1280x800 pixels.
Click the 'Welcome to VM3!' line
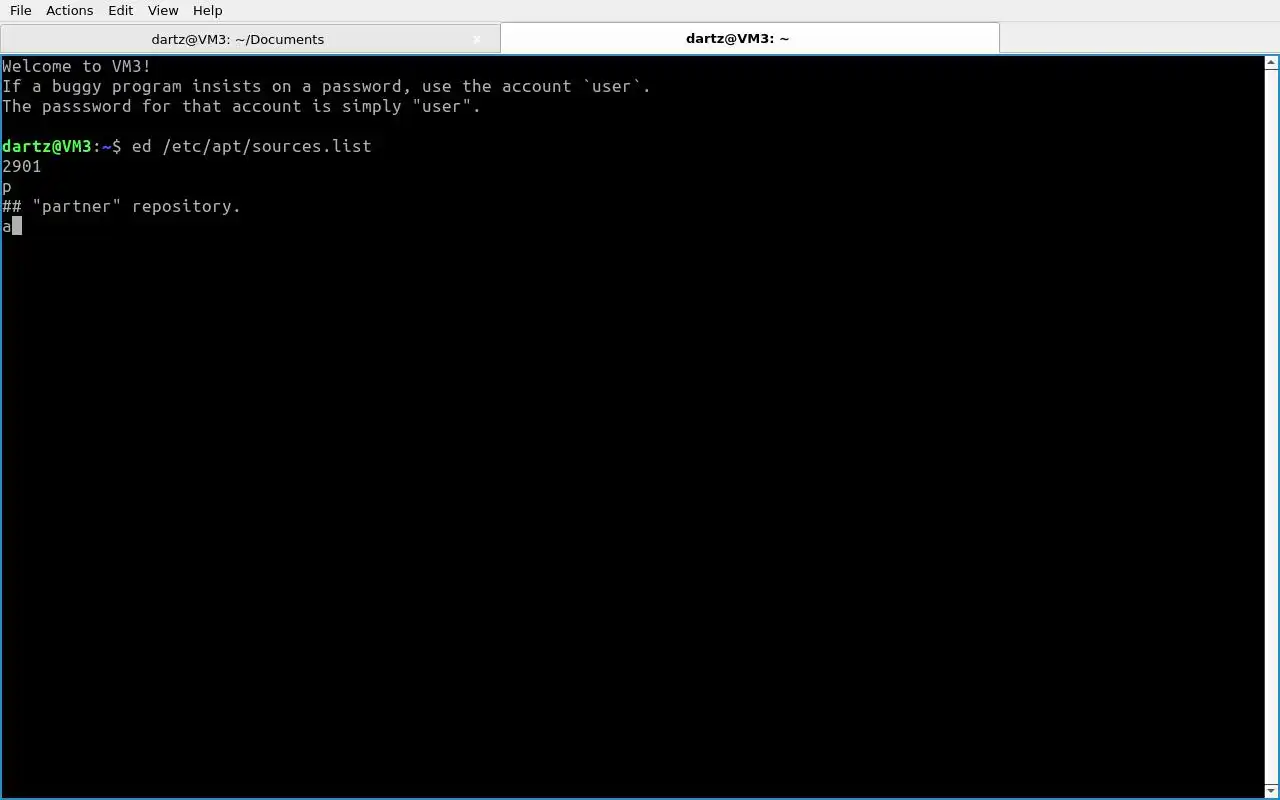pos(77,66)
